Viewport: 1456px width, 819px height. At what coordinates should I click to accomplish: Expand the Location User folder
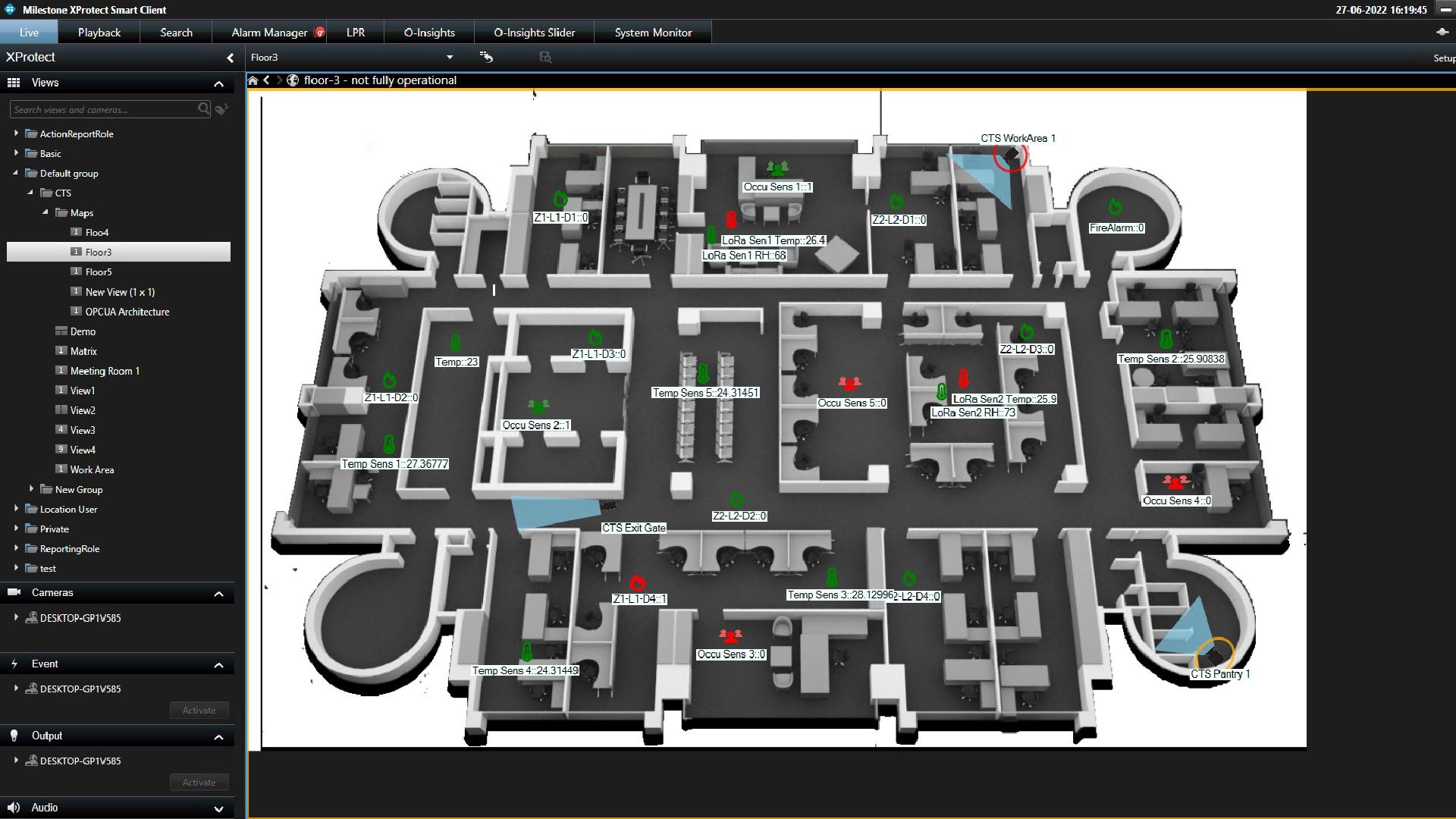pyautogui.click(x=16, y=508)
